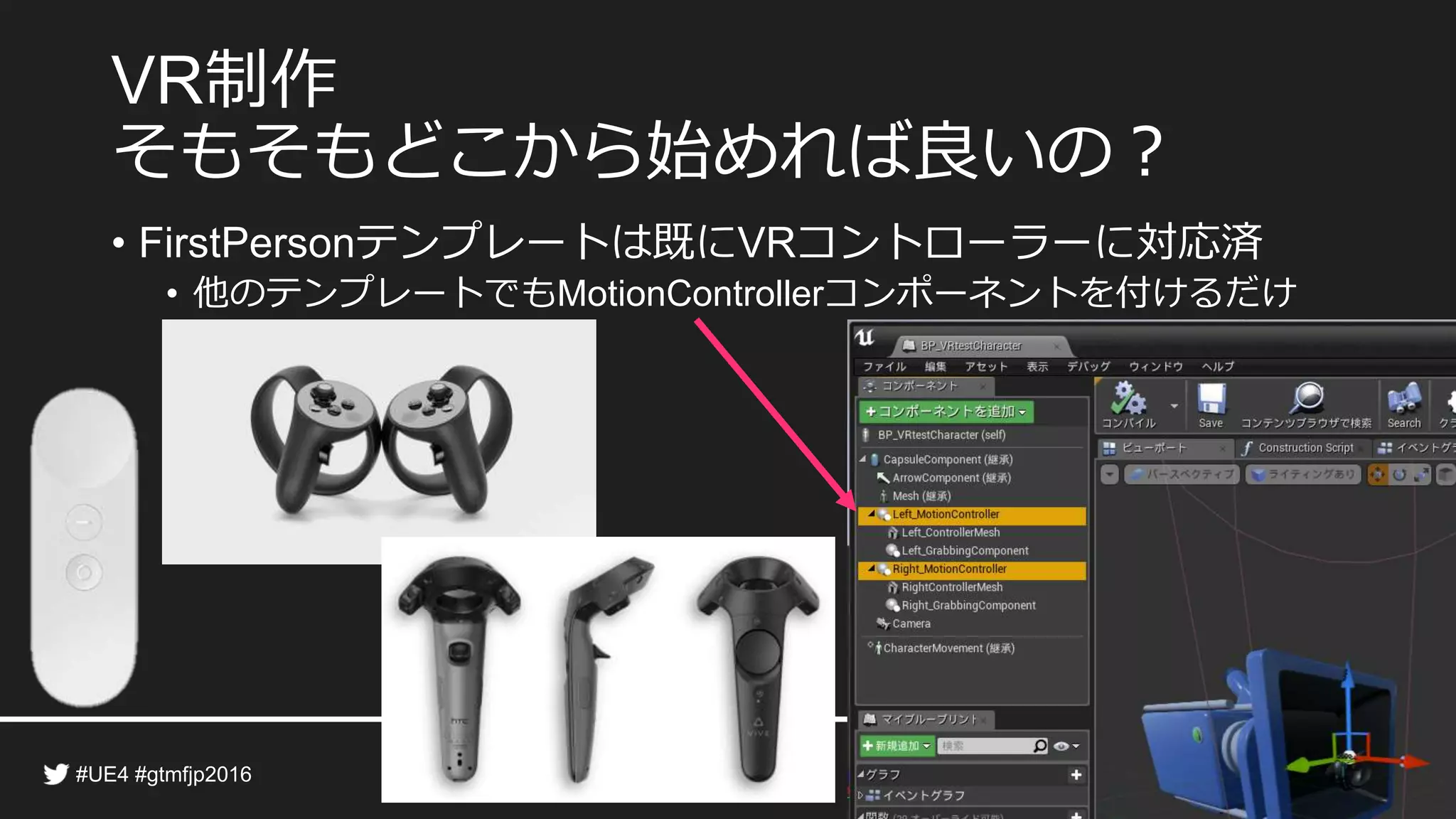Click the Save floppy disk icon
Screen dimensions: 1456x819
1211,399
